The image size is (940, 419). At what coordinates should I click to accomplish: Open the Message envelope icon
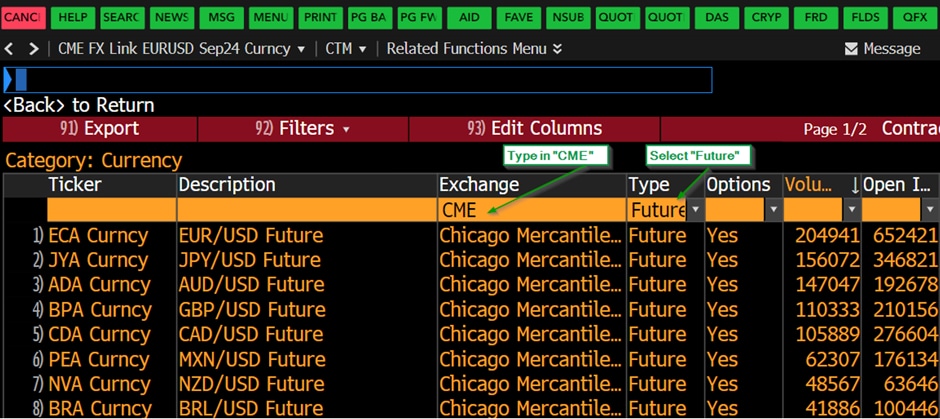click(x=851, y=49)
